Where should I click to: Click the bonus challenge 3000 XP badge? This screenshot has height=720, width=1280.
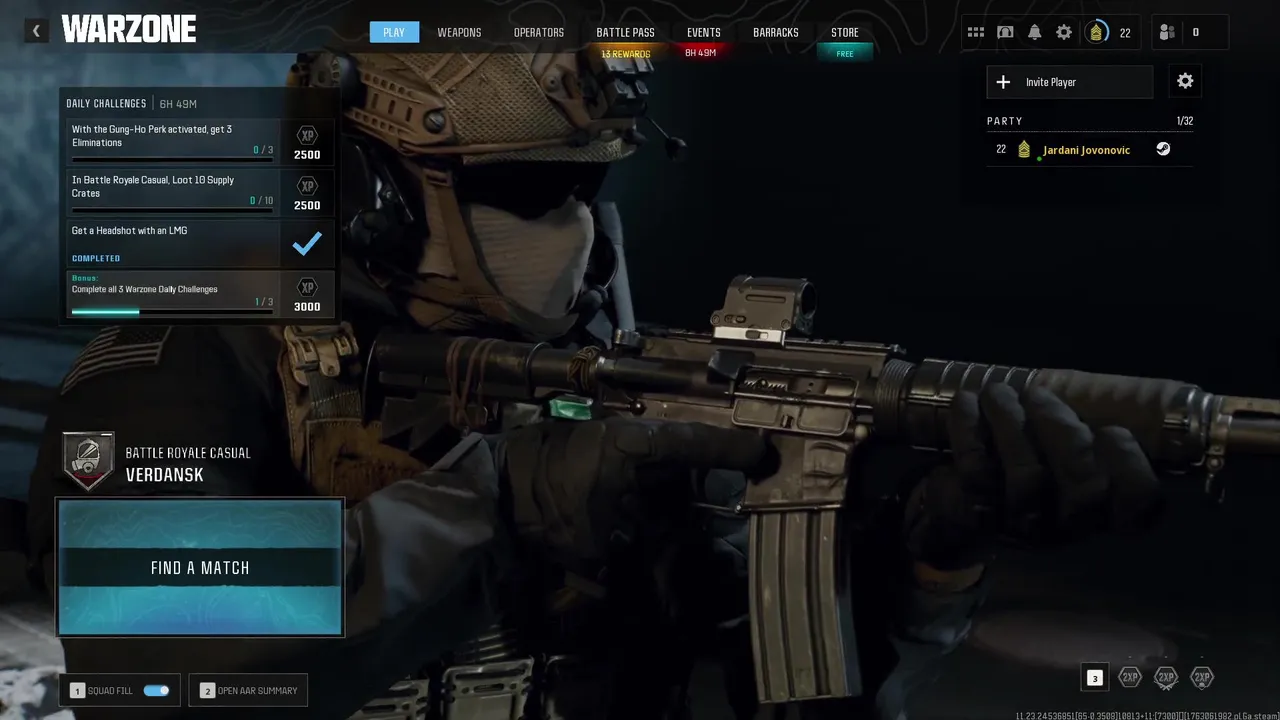[x=307, y=288]
